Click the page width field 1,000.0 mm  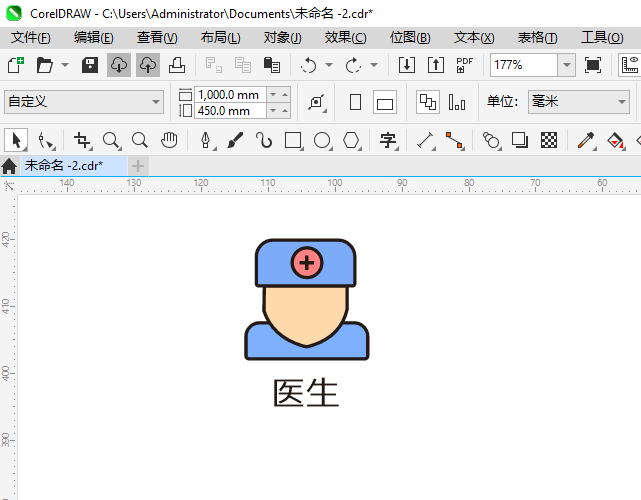230,95
